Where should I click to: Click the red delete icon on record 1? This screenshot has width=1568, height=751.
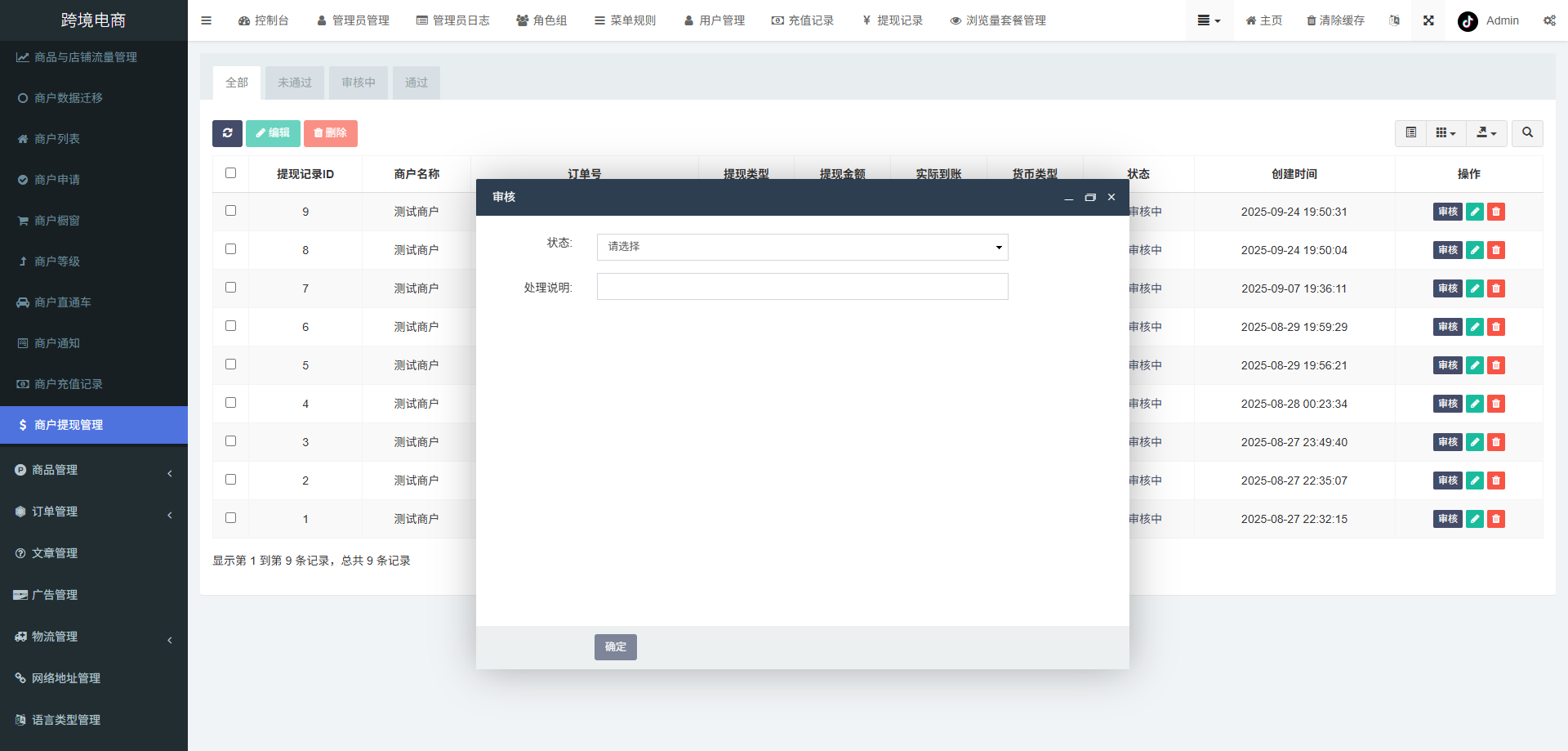click(x=1495, y=518)
